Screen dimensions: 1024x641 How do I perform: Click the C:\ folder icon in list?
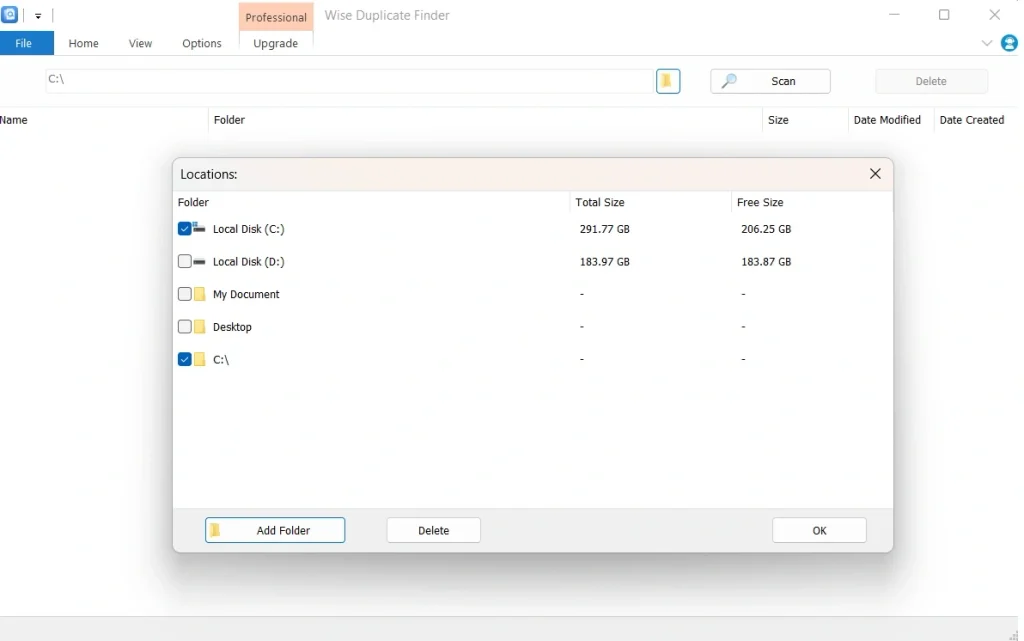tap(199, 360)
